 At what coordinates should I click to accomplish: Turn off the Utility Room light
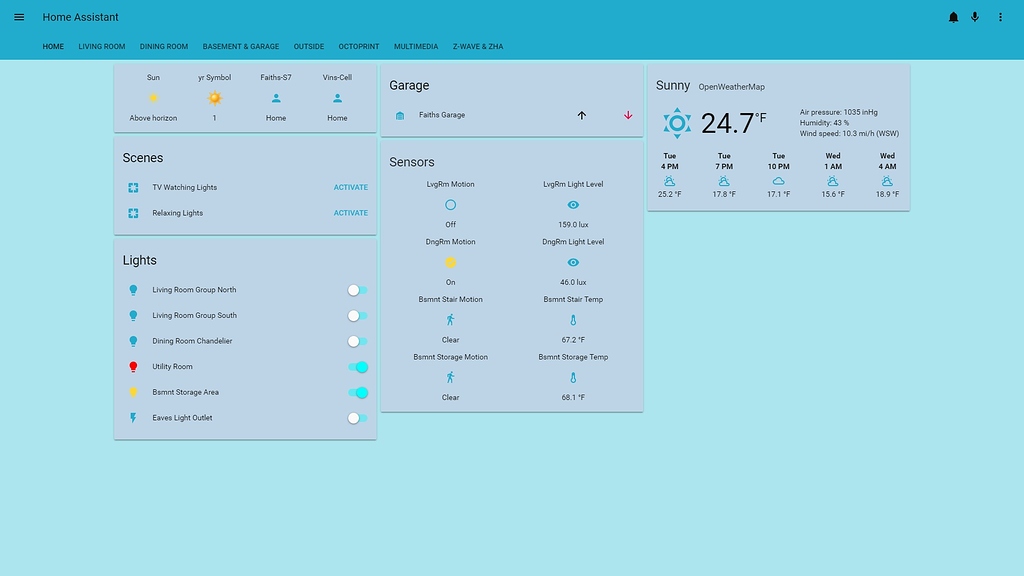[358, 367]
